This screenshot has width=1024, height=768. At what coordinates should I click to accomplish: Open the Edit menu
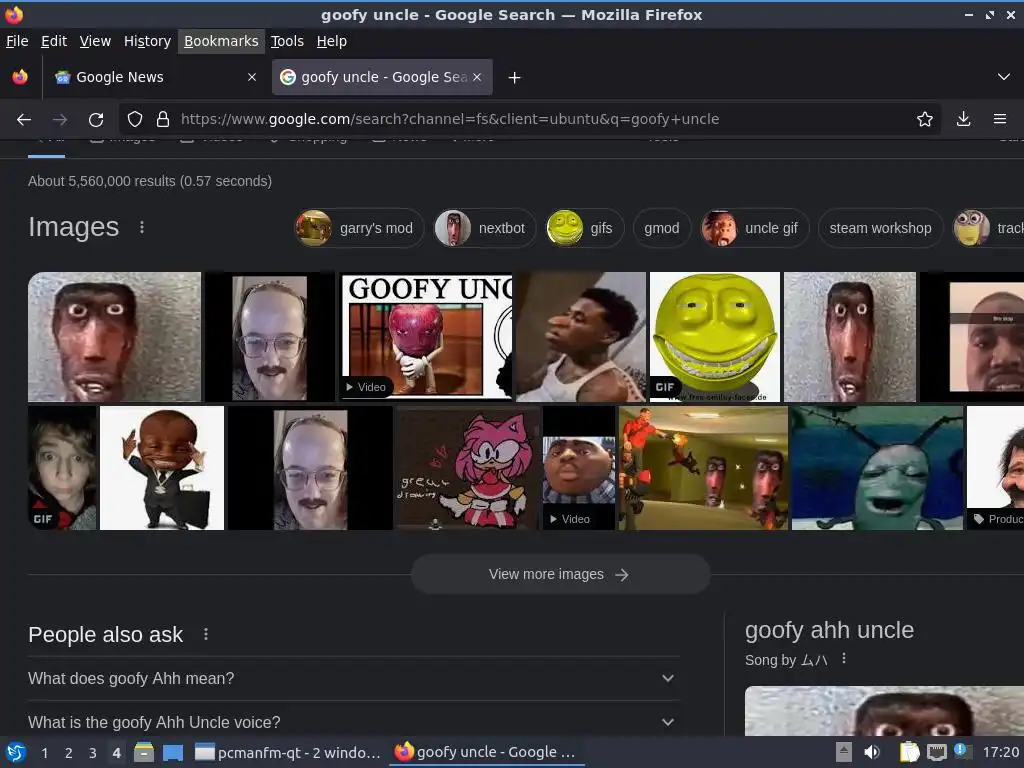tap(54, 41)
